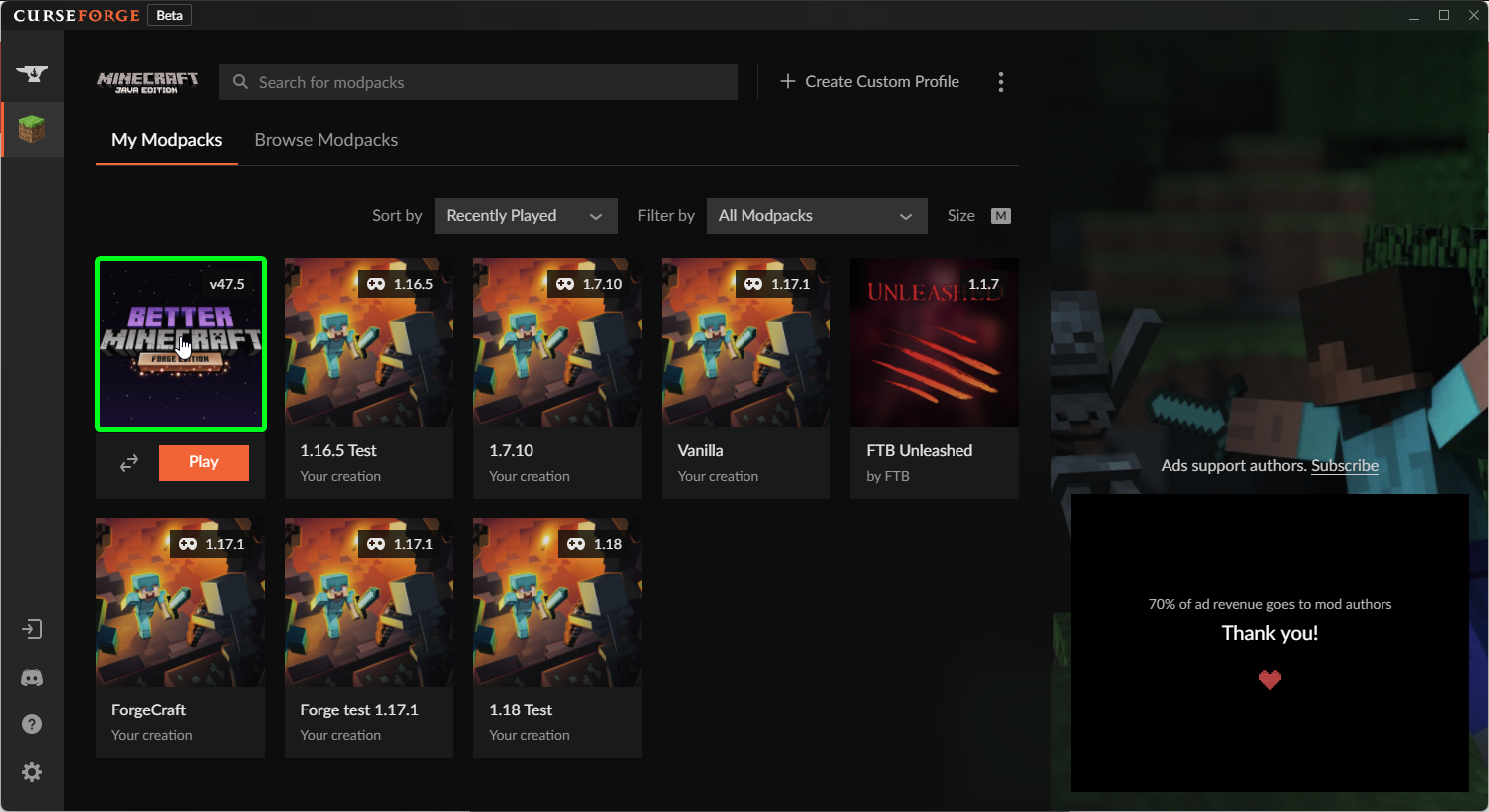
Task: Click the 'Vanilla' title text
Action: click(x=700, y=450)
